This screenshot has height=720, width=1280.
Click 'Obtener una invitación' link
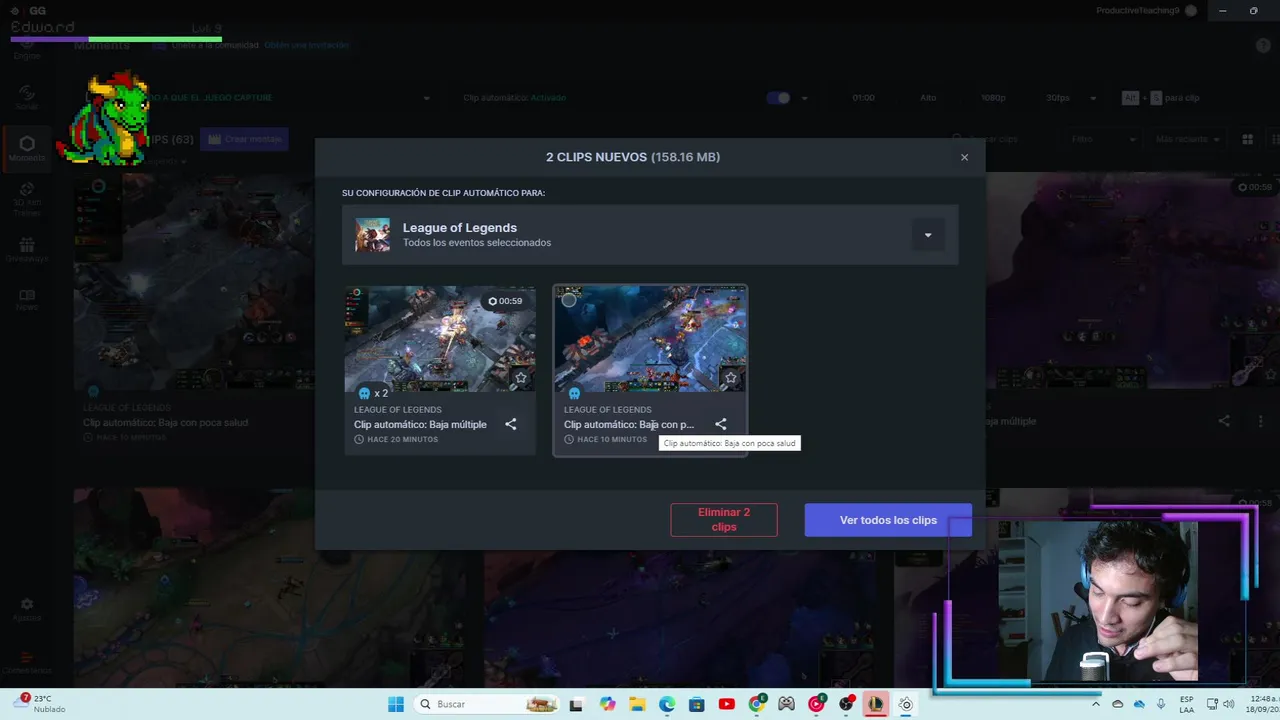pyautogui.click(x=306, y=45)
